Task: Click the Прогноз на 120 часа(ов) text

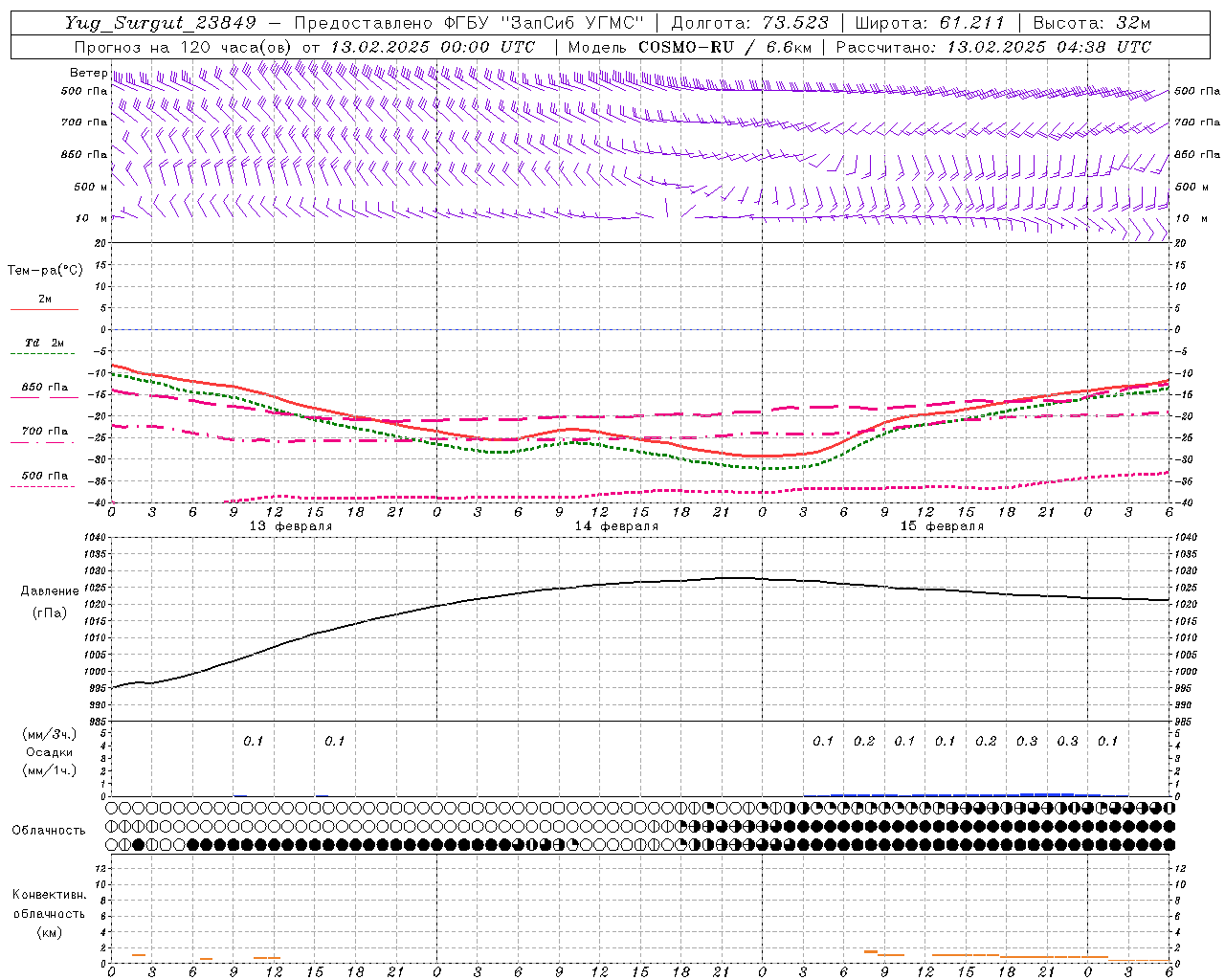Action: [184, 47]
